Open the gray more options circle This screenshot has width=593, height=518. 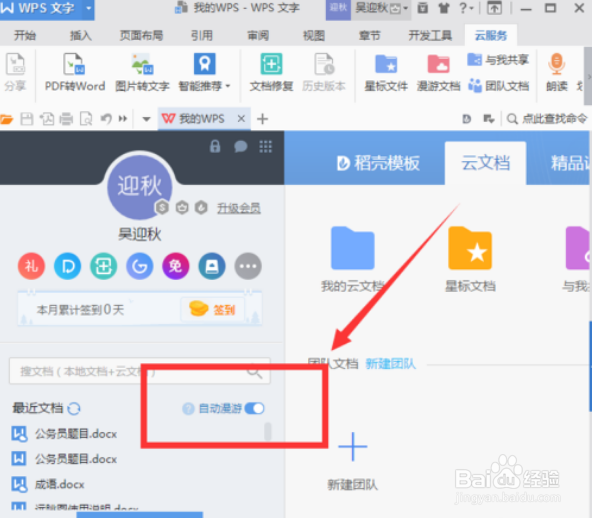[248, 266]
